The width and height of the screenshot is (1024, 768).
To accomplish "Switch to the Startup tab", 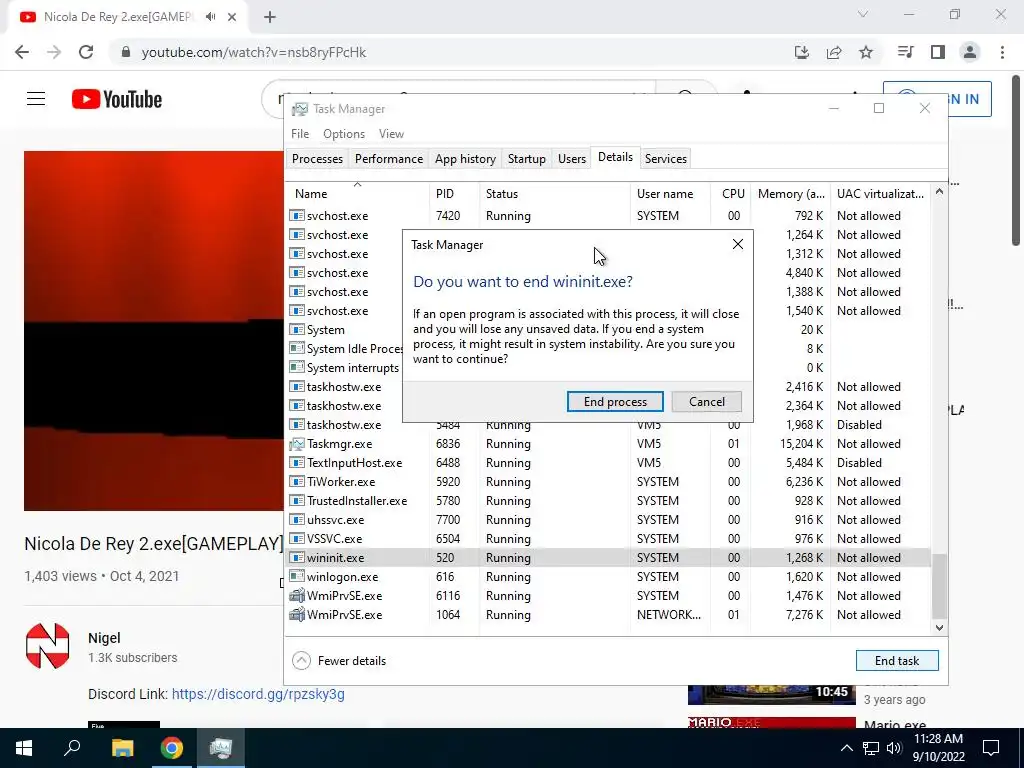I will [526, 159].
